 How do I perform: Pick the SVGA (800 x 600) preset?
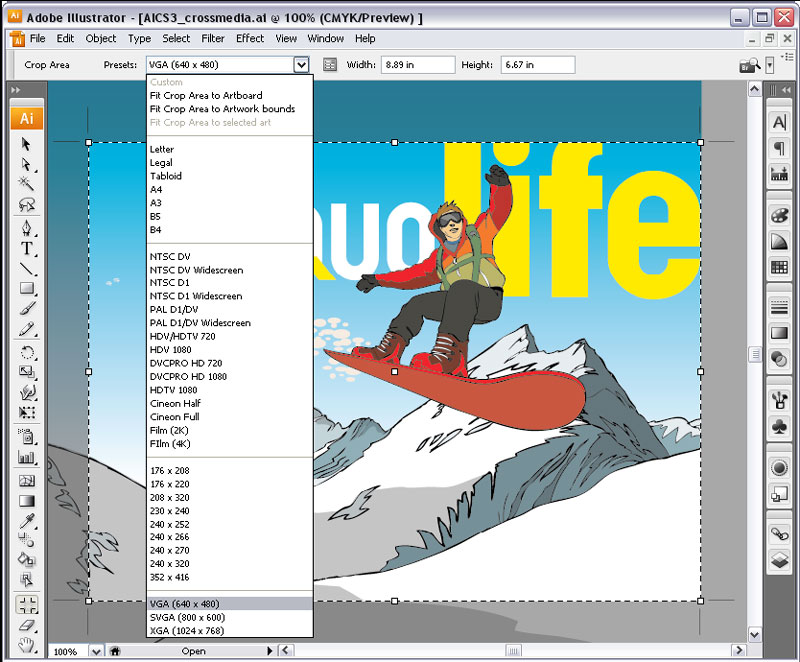(187, 617)
